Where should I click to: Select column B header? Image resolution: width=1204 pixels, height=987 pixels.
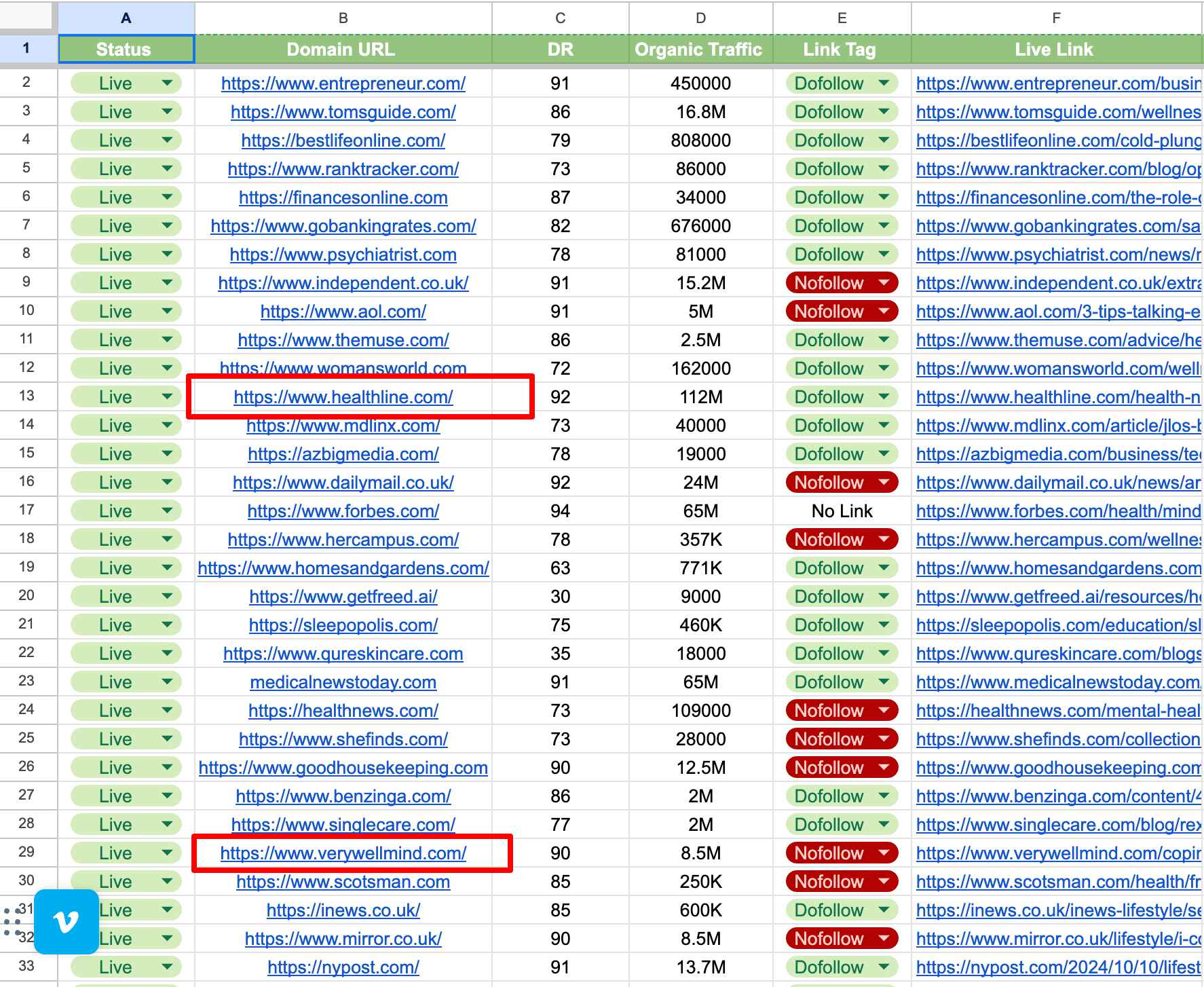click(x=343, y=18)
